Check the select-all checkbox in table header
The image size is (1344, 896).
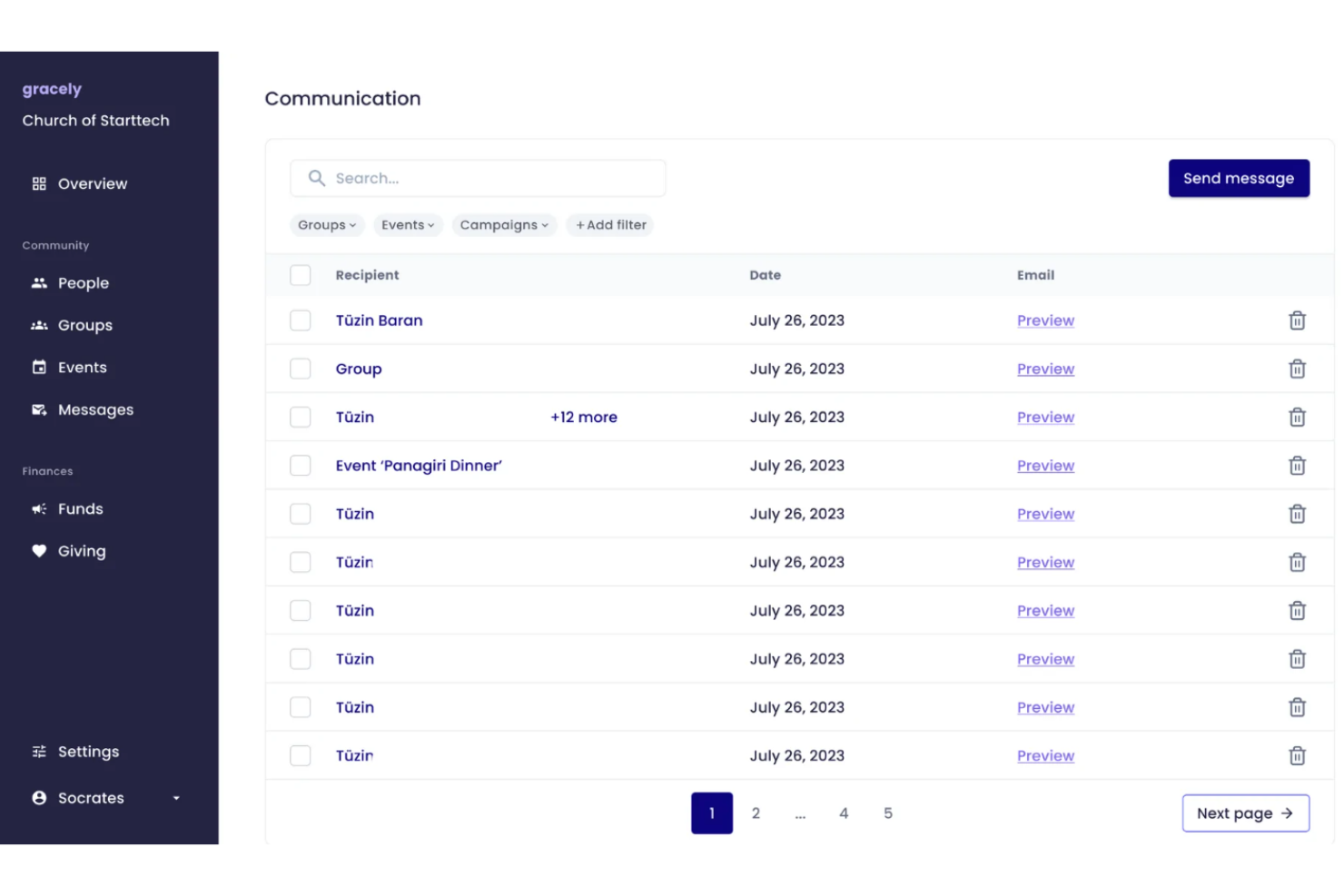click(300, 275)
